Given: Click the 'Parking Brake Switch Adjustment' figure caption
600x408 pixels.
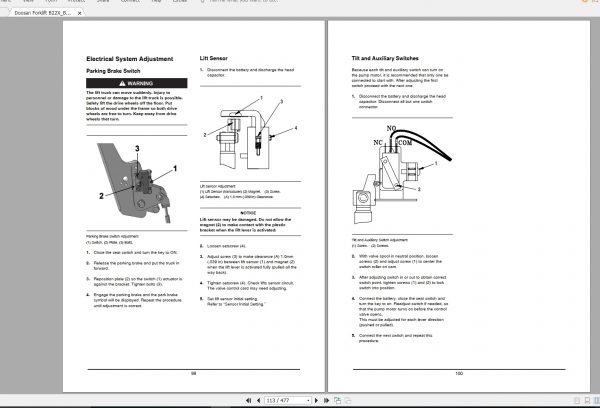Looking at the screenshot, I should [x=112, y=237].
